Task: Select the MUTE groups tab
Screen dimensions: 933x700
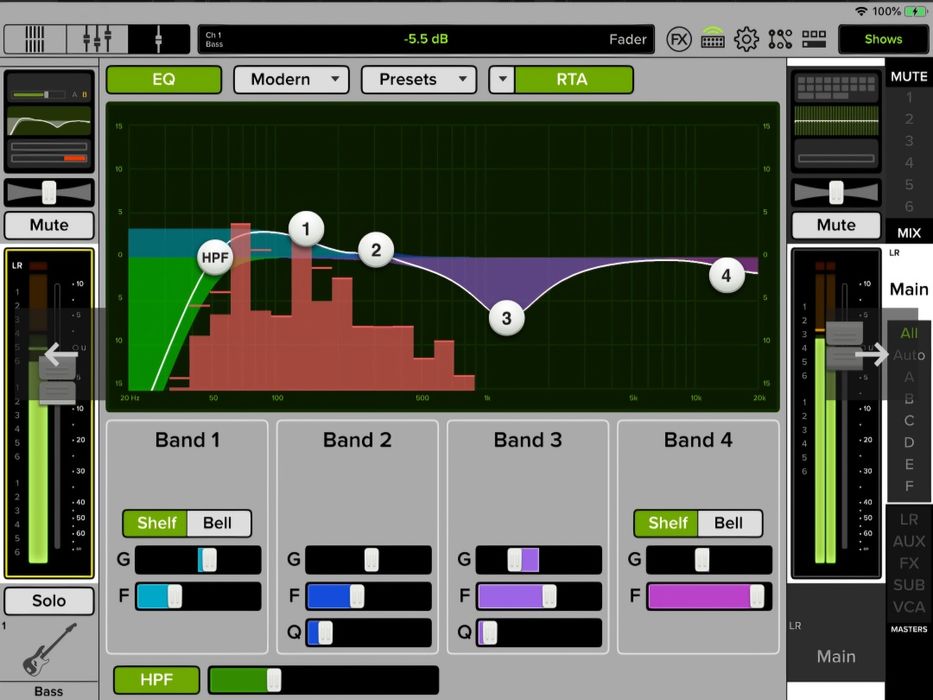Action: click(x=909, y=76)
